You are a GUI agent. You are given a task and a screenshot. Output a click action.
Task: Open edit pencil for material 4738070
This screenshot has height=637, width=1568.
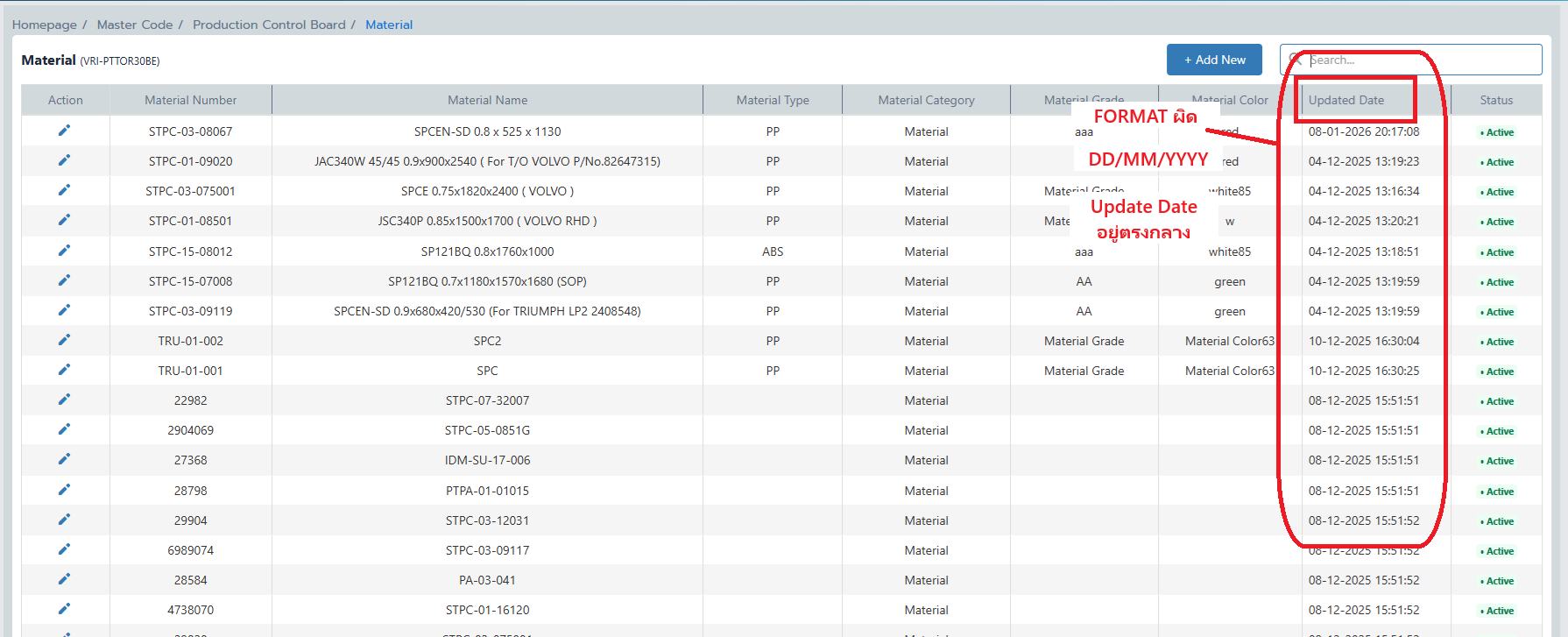64,609
